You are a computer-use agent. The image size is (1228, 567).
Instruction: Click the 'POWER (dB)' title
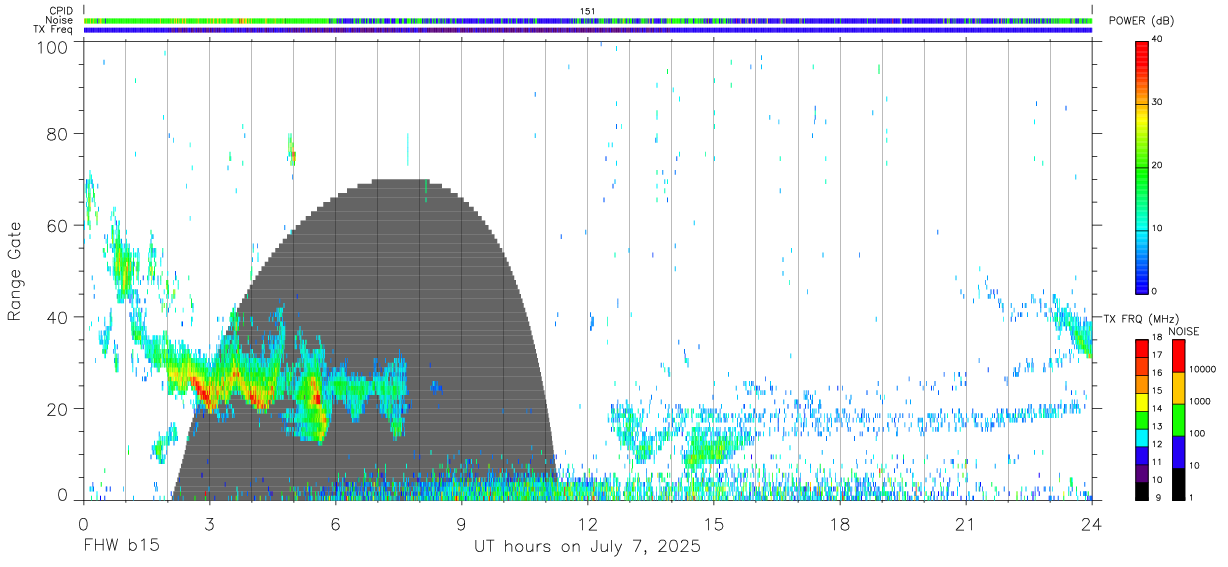1141,21
